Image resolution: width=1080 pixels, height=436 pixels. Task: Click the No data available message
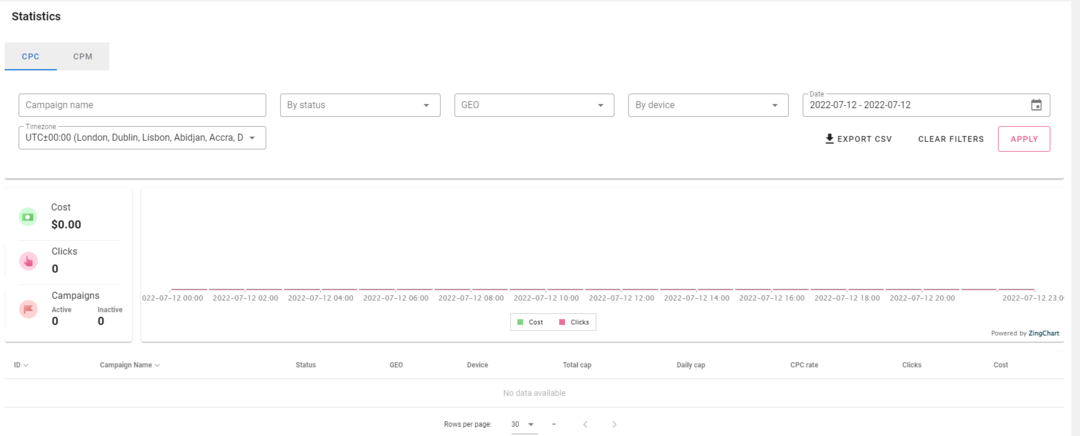pos(534,393)
